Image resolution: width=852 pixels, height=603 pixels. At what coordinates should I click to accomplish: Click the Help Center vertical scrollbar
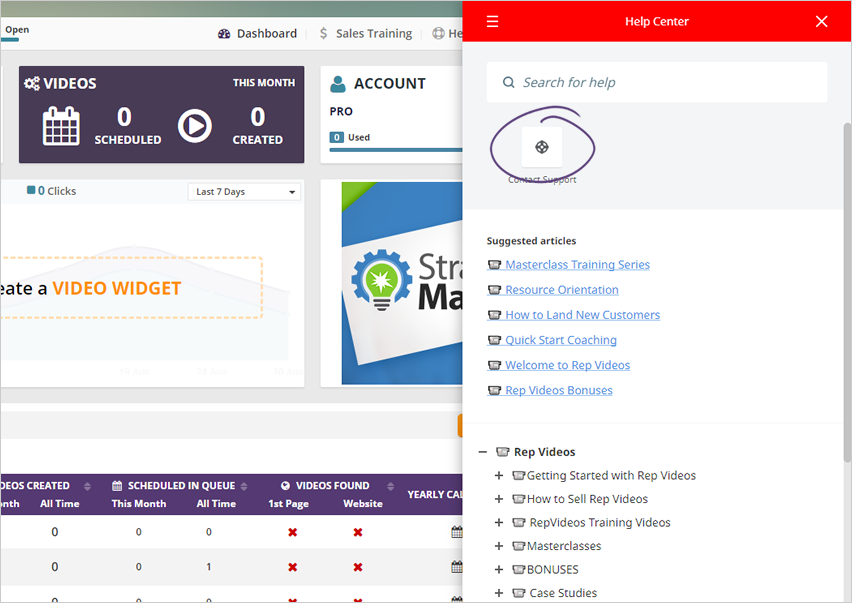846,300
